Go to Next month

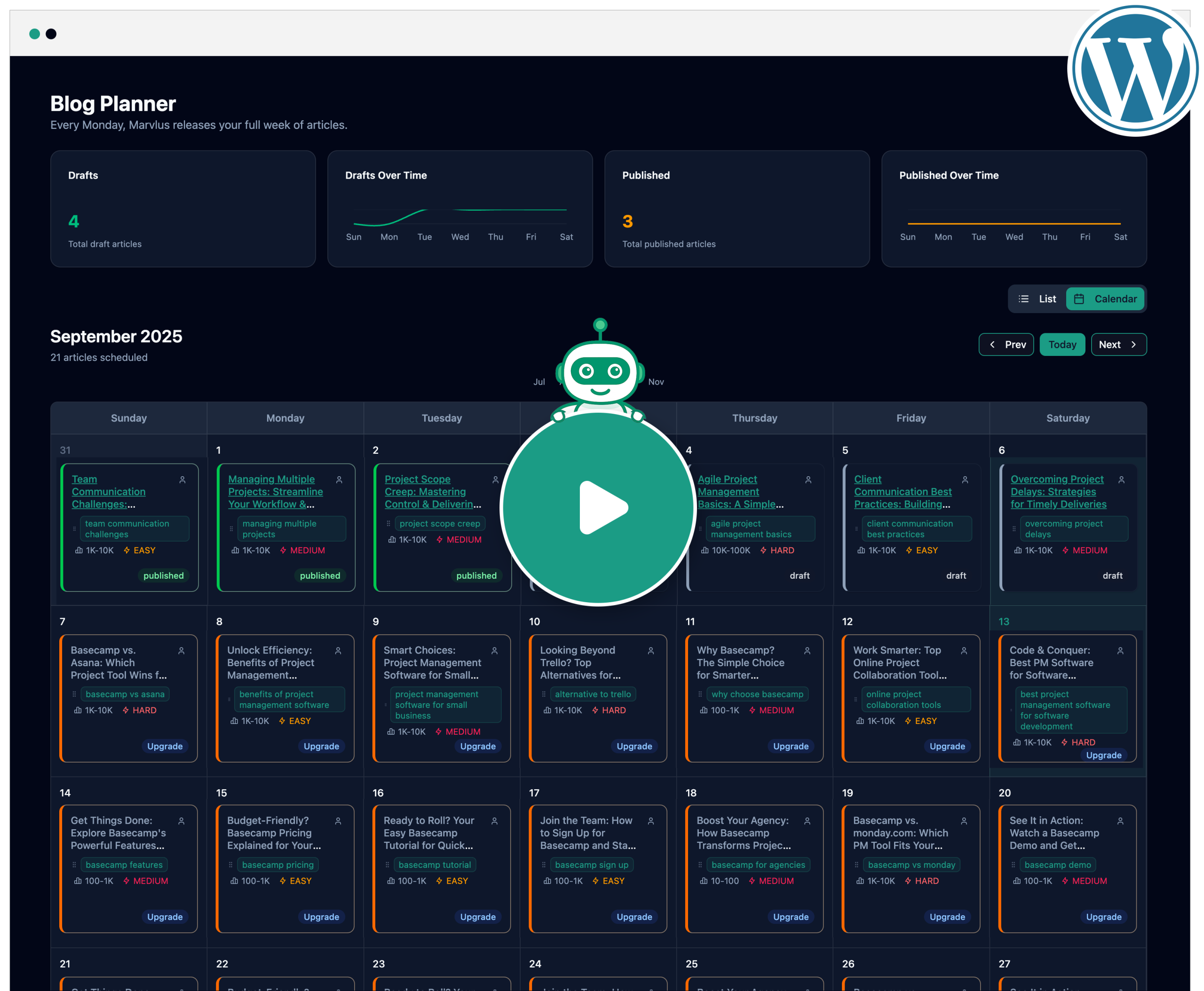point(1119,344)
